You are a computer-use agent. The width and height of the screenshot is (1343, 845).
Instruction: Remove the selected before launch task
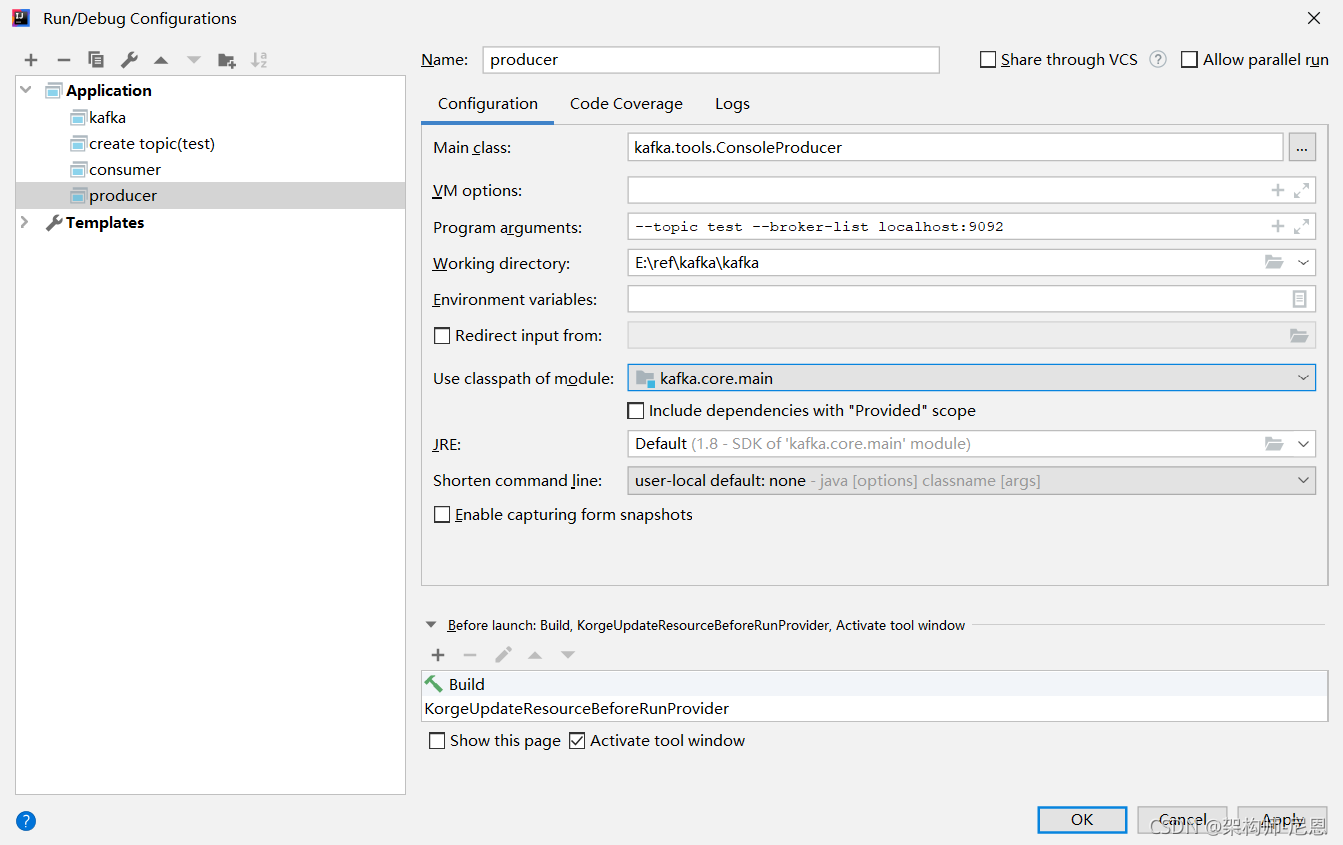pos(470,655)
